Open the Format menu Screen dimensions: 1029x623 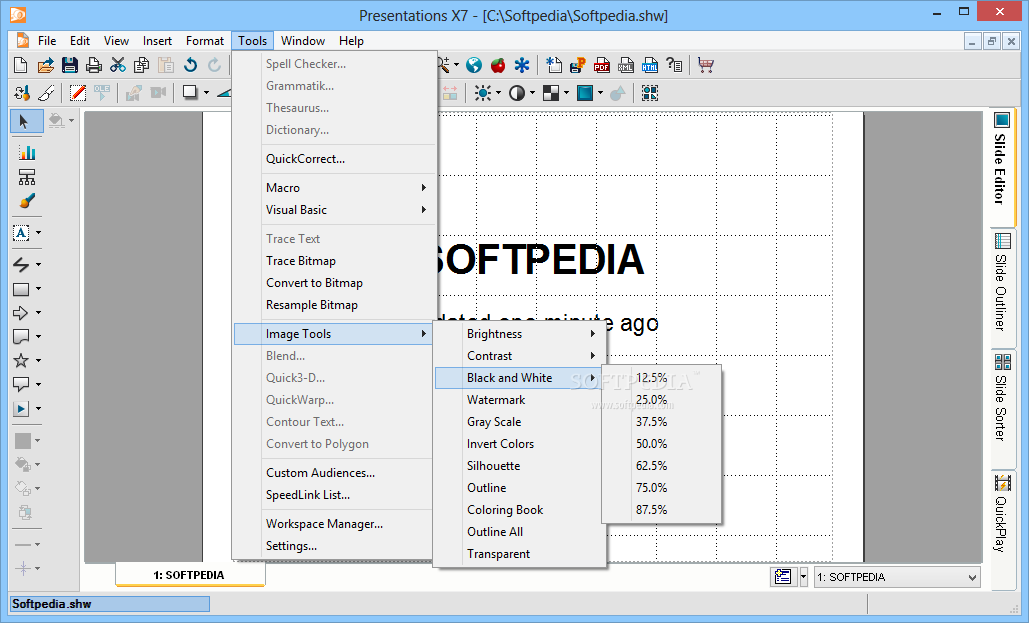tap(205, 41)
